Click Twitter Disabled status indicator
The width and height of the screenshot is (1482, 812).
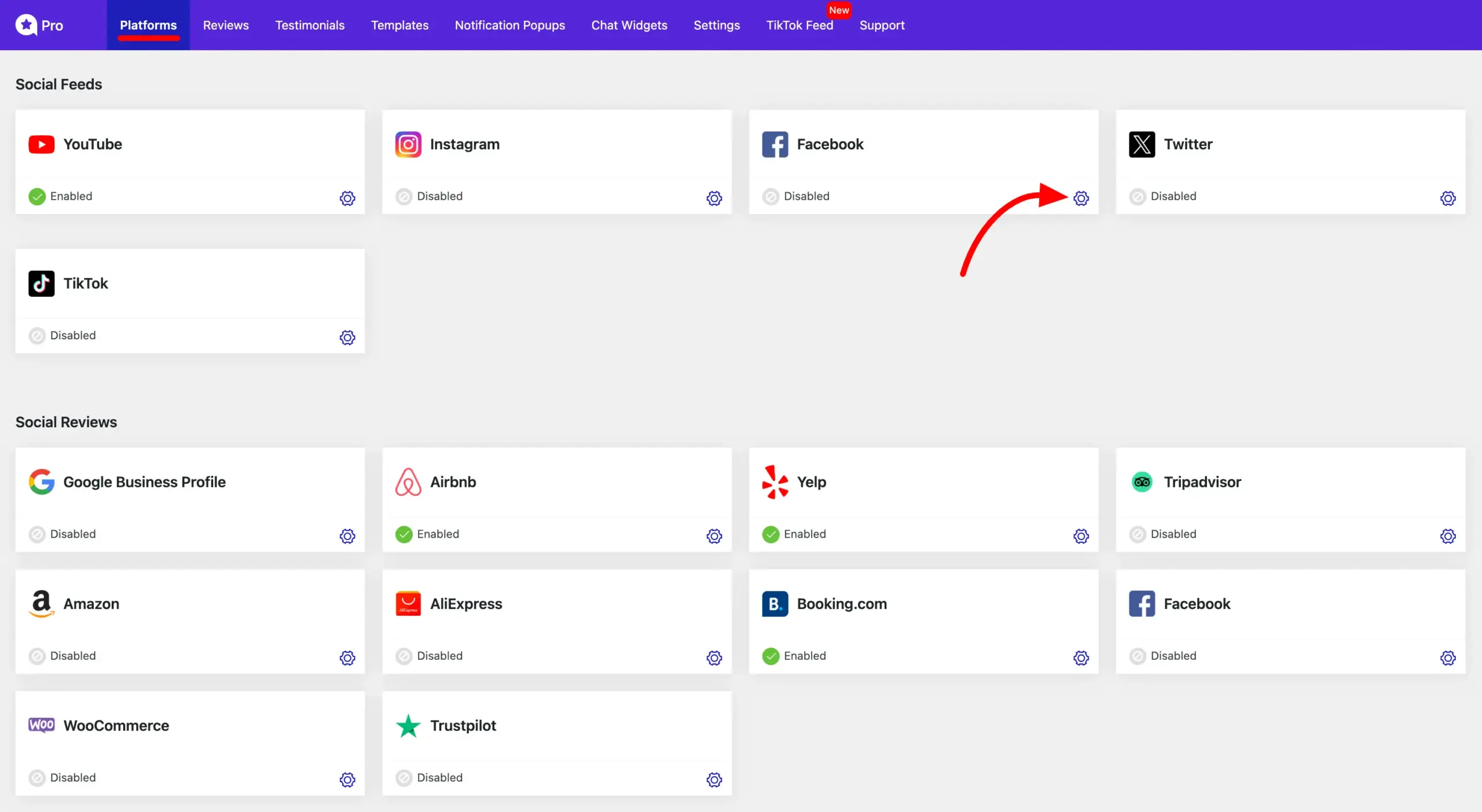click(1138, 196)
